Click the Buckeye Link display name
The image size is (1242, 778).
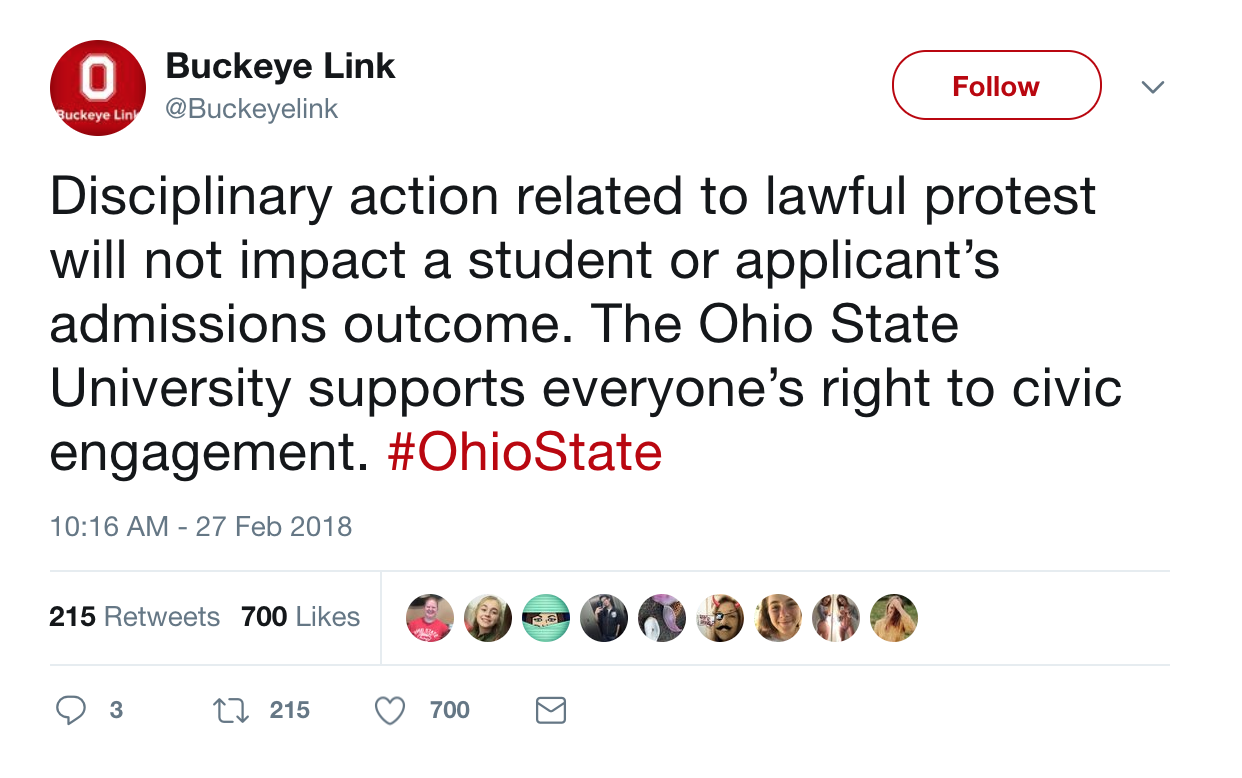click(280, 66)
